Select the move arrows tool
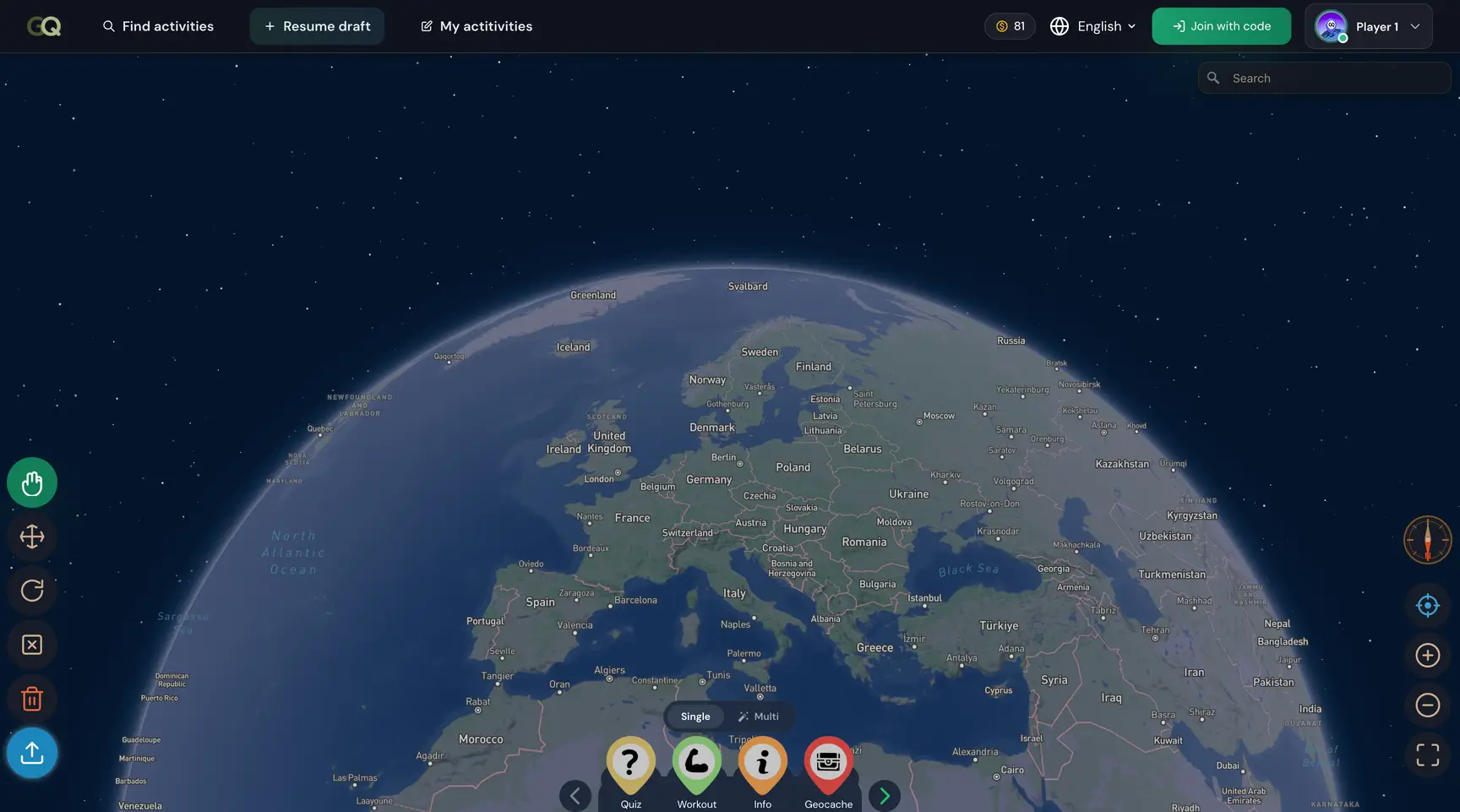Image resolution: width=1460 pixels, height=812 pixels. [32, 537]
